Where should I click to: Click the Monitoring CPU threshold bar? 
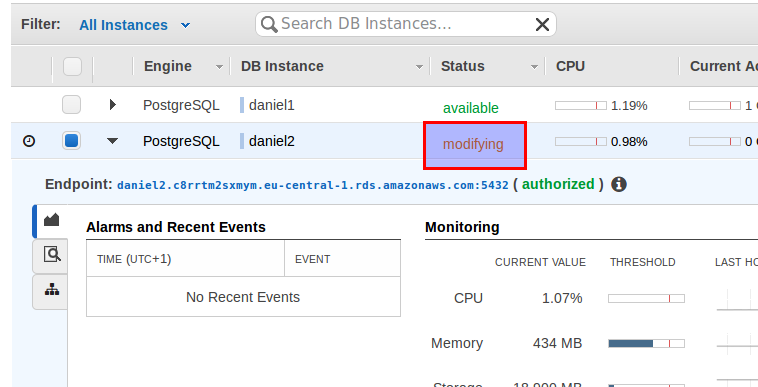pos(646,299)
